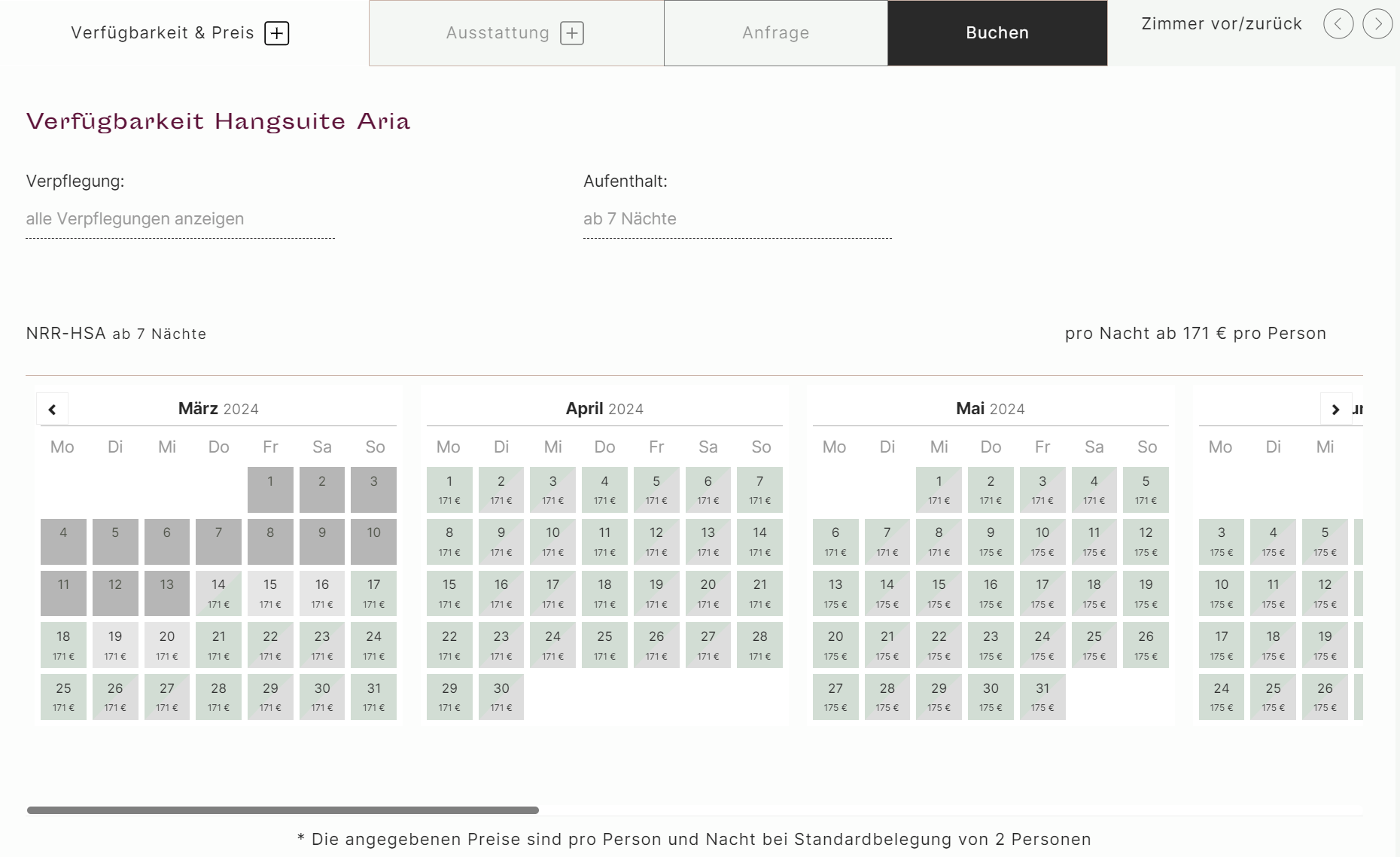Expand the Verfügbarkeit & Preis section
Screen dimensions: 1400x857
[163, 33]
